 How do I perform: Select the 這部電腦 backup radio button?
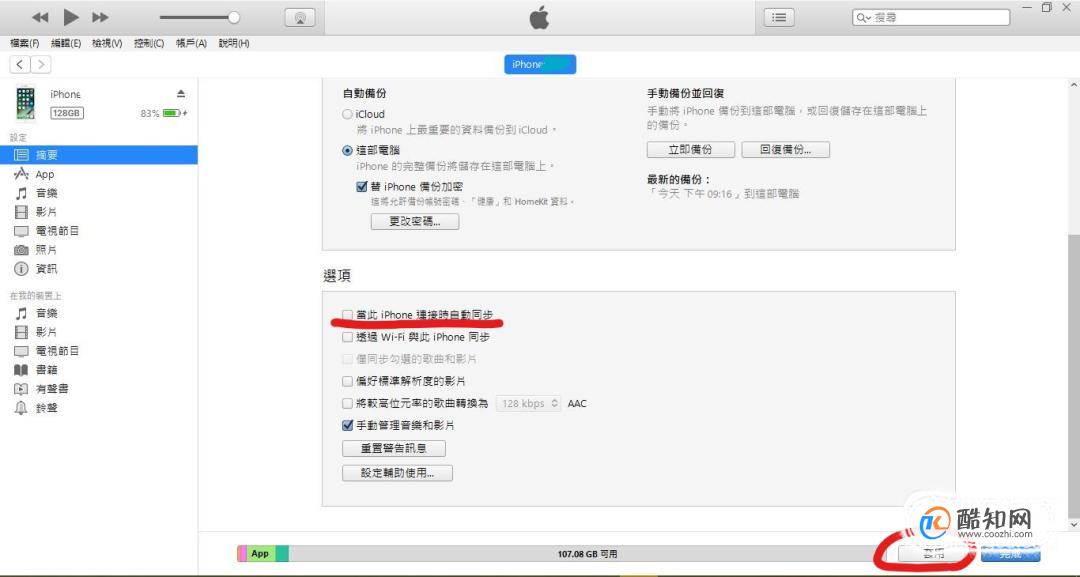pyautogui.click(x=348, y=150)
